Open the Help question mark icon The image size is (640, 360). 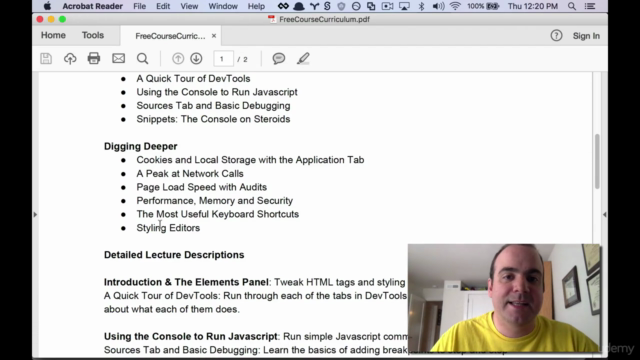pyautogui.click(x=556, y=36)
